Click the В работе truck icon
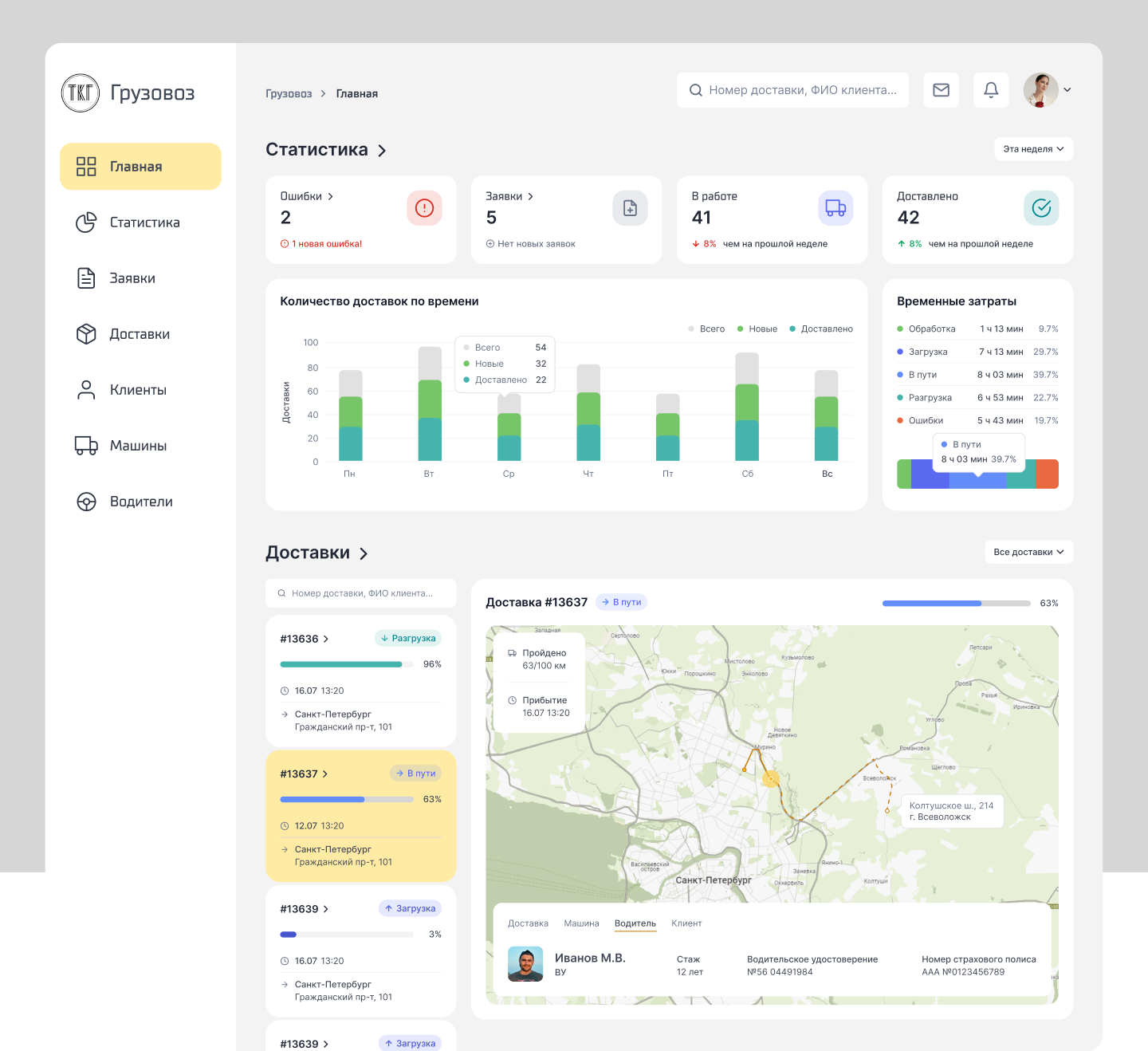The width and height of the screenshot is (1148, 1051). pos(835,208)
